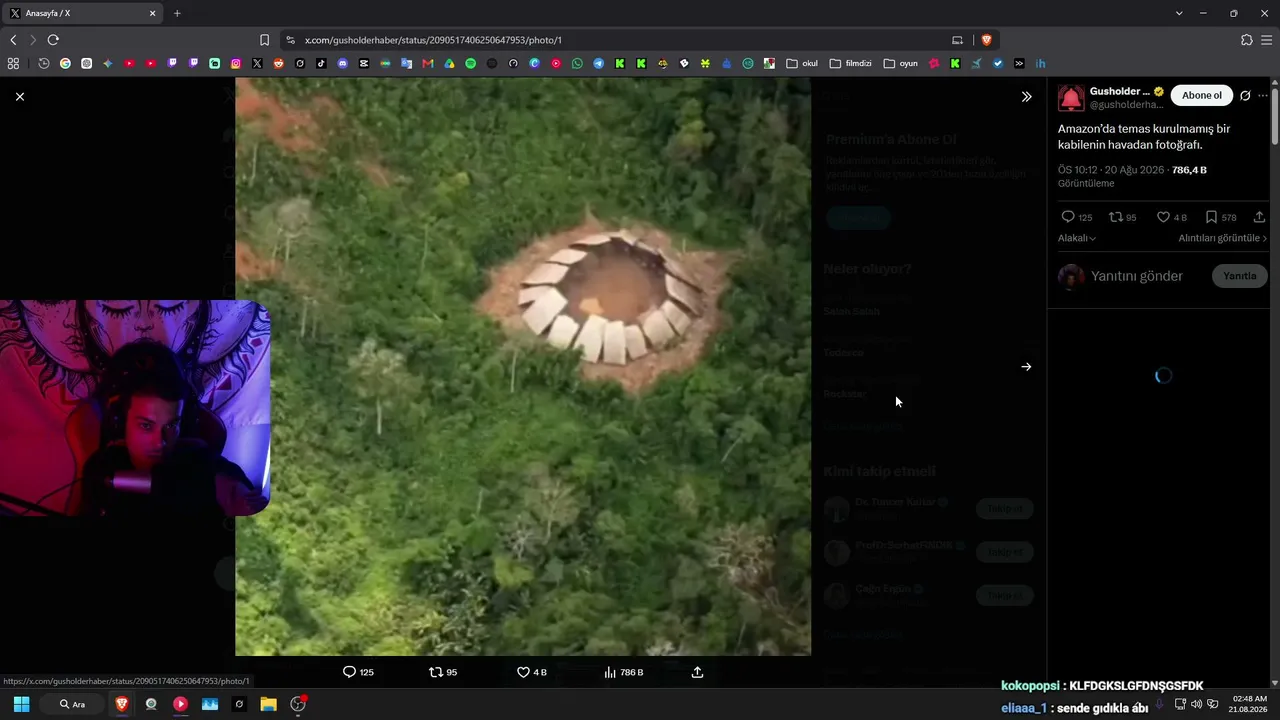Open the Spotify bookmark icon
The image size is (1280, 720).
(x=471, y=63)
